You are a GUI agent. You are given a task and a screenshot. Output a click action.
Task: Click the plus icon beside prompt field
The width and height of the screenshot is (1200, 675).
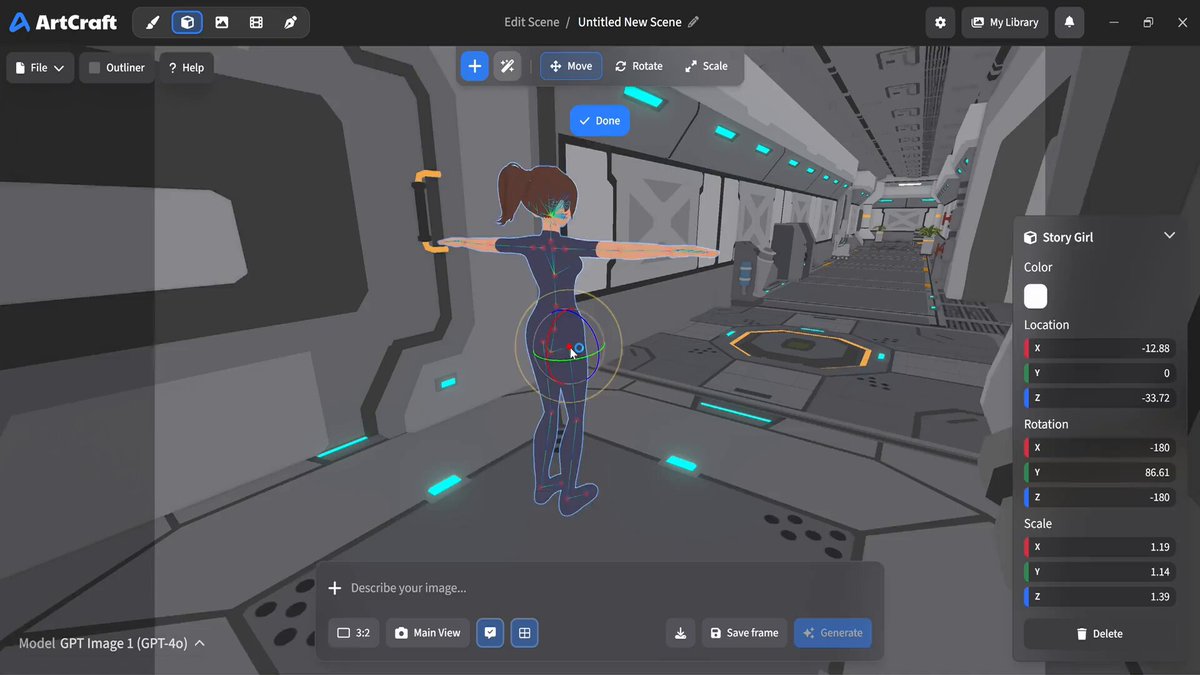click(335, 588)
